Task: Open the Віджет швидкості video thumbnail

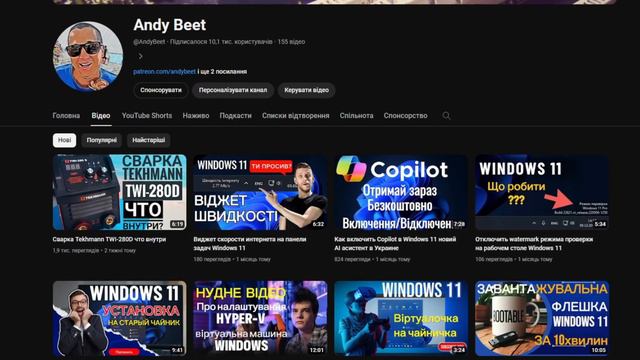Action: pyautogui.click(x=260, y=192)
